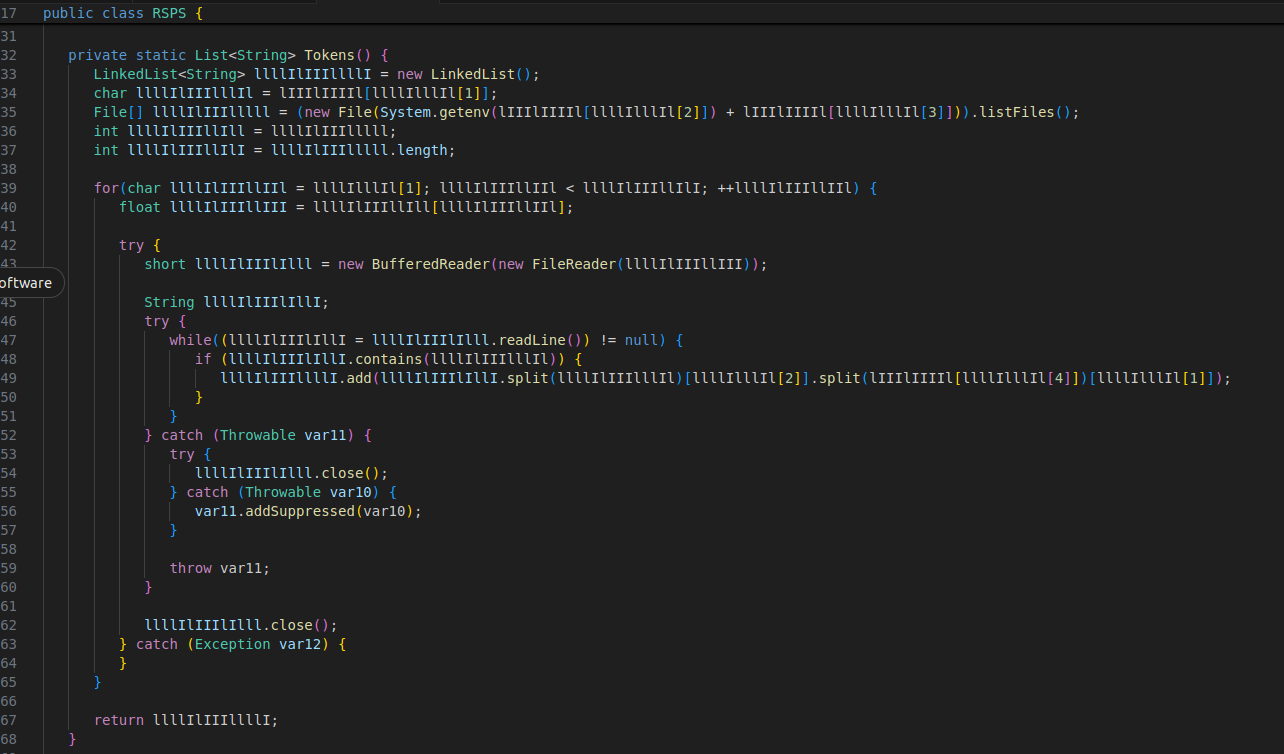Click the closing brace on line 65
This screenshot has width=1284, height=754.
pyautogui.click(x=98, y=682)
